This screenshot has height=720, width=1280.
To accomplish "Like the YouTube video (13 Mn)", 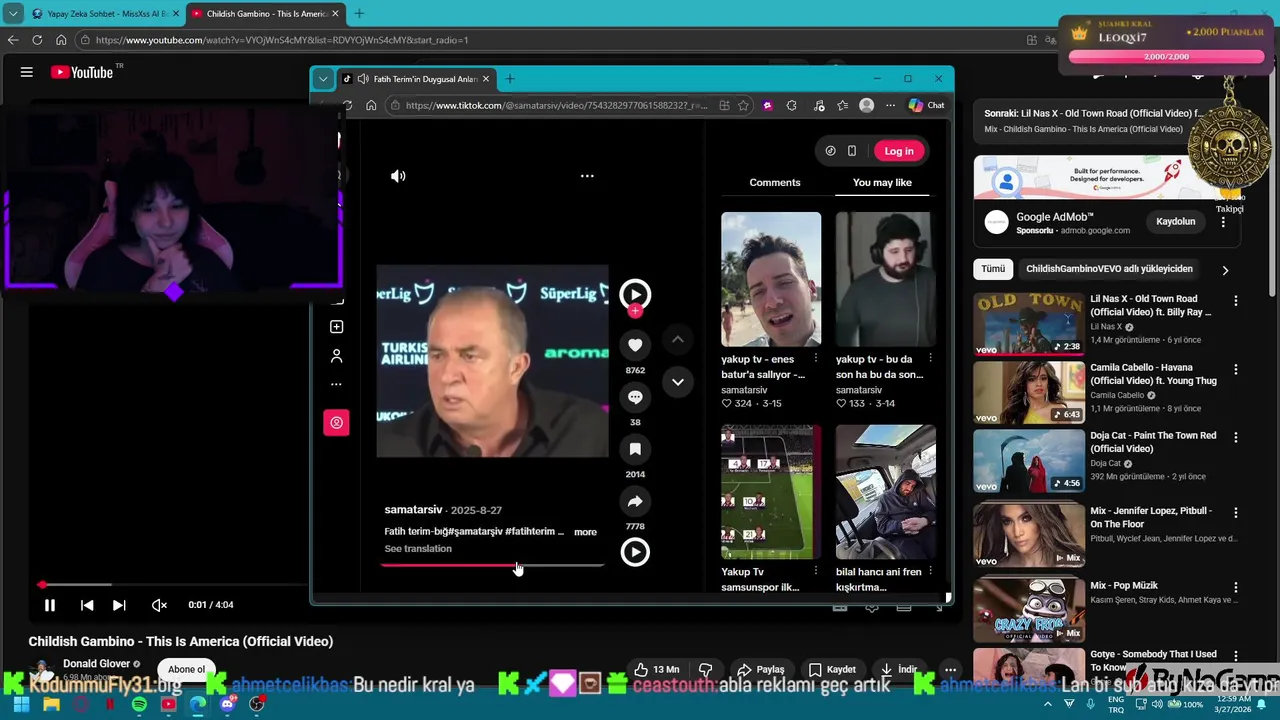I will pos(657,669).
